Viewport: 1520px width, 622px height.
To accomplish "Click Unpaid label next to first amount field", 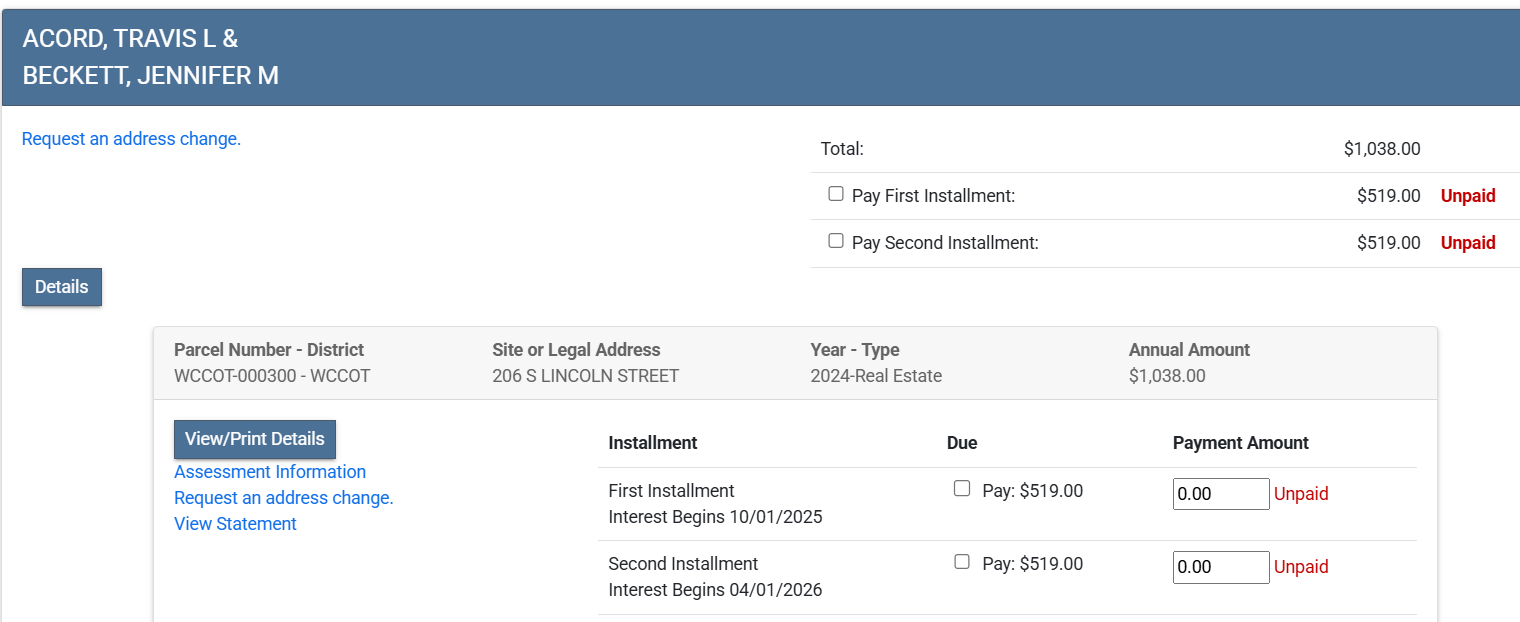I will point(1301,494).
